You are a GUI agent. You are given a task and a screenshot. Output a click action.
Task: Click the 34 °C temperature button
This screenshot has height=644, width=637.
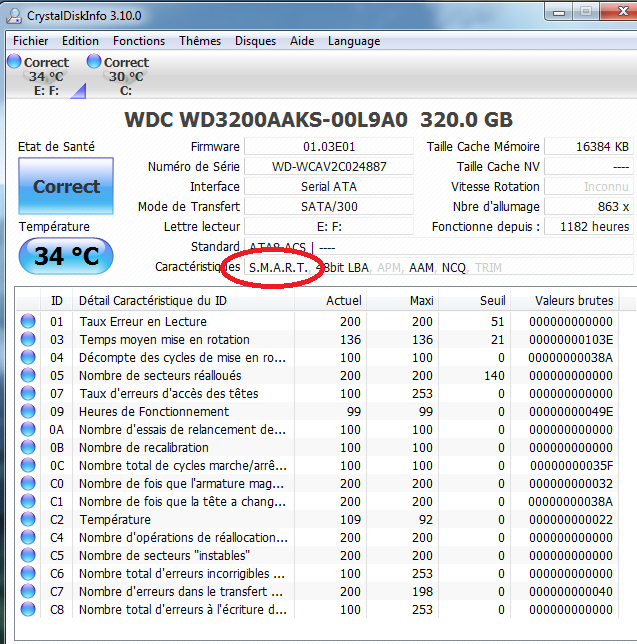coord(66,256)
